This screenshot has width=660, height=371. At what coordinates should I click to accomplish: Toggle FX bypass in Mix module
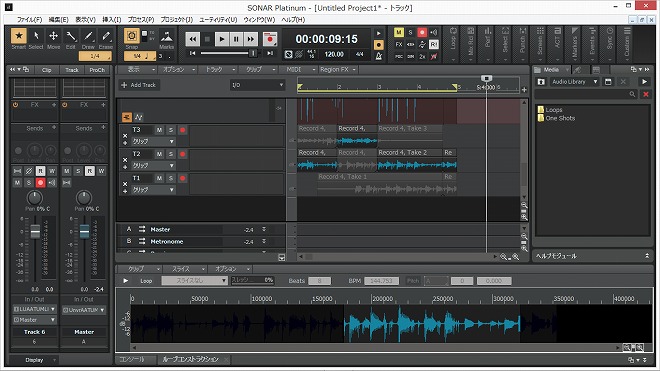tap(399, 44)
